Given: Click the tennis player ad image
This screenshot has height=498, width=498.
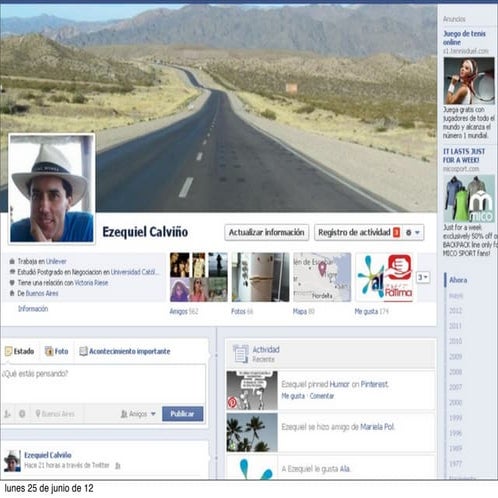Looking at the screenshot, I should pyautogui.click(x=469, y=81).
